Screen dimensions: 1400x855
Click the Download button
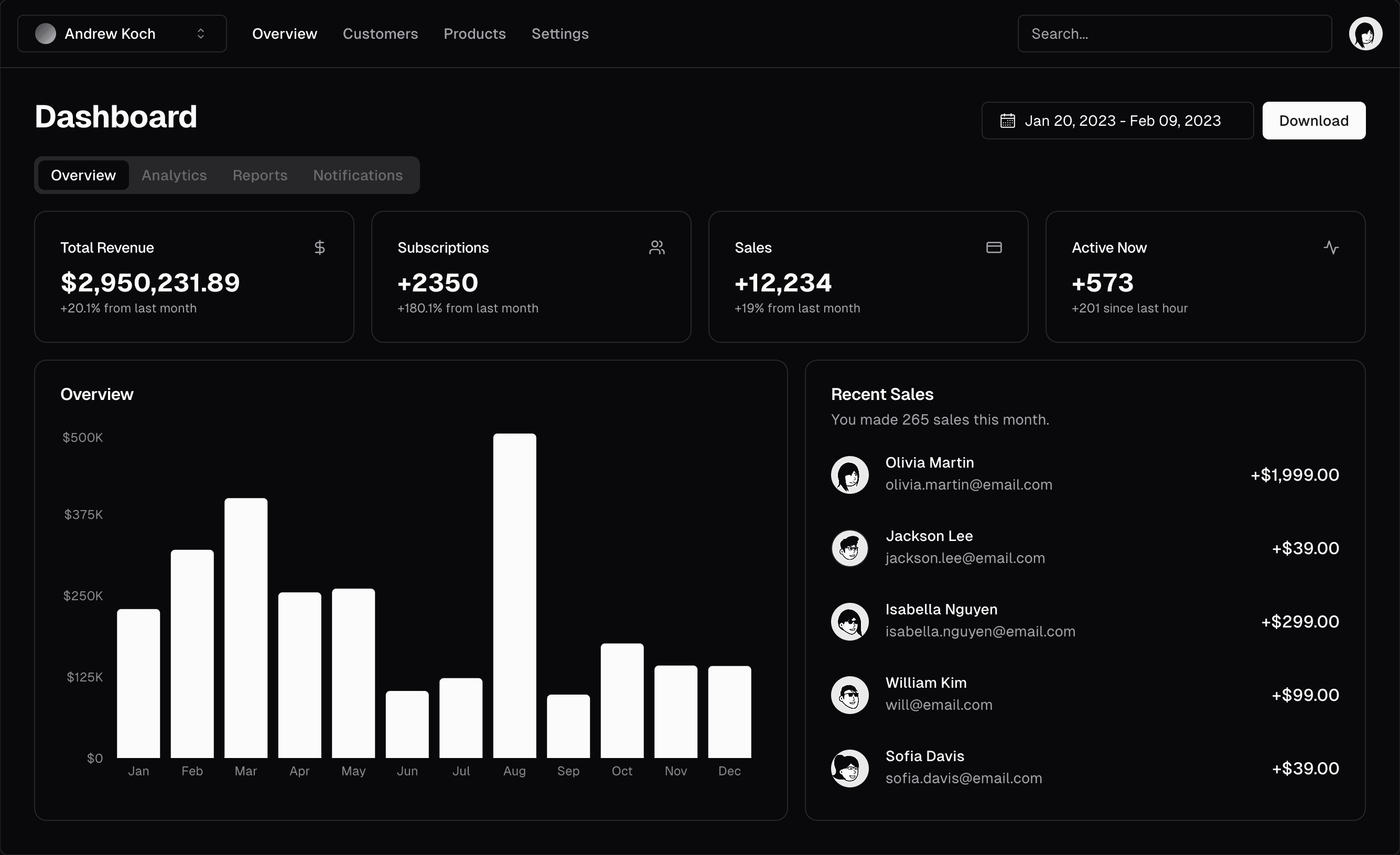1313,121
